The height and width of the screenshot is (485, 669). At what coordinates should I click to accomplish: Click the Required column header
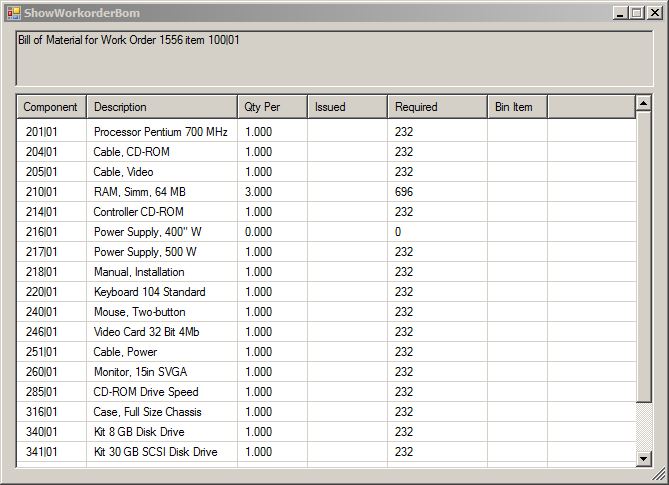point(436,107)
